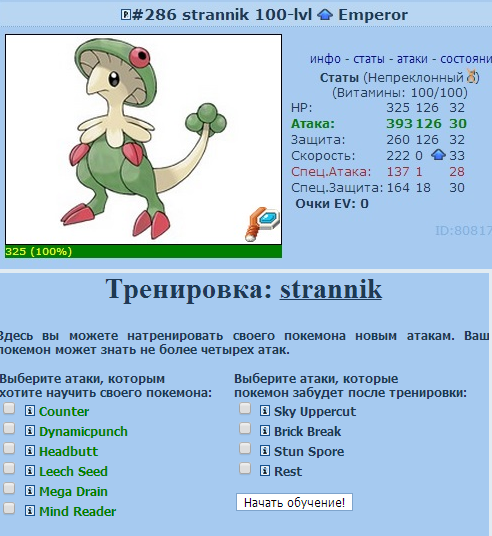Click the Stun Spore attack name
Viewport: 492px width, 536px height.
[309, 452]
